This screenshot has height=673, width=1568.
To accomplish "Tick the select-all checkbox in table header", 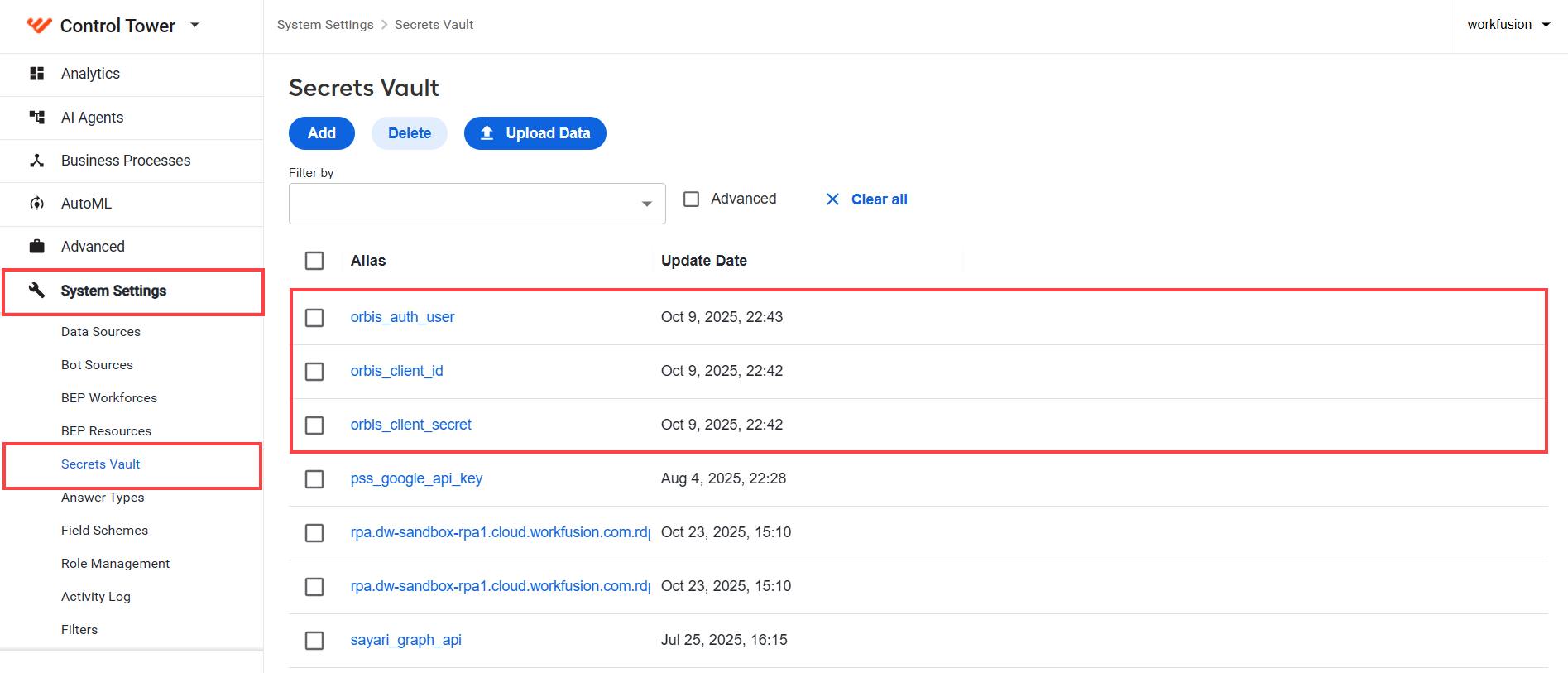I will [x=314, y=261].
